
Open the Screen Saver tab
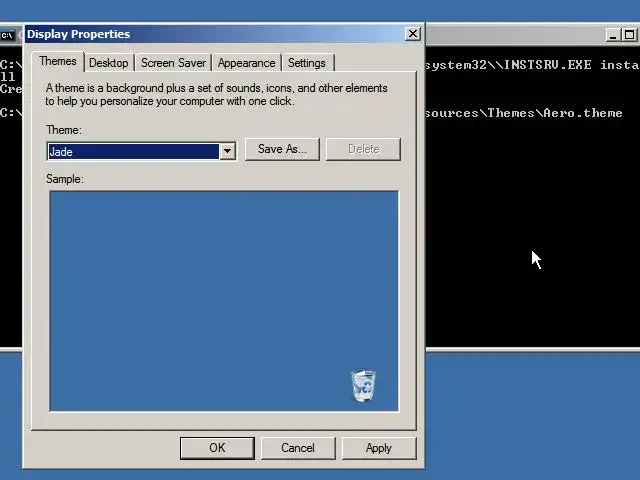(173, 63)
